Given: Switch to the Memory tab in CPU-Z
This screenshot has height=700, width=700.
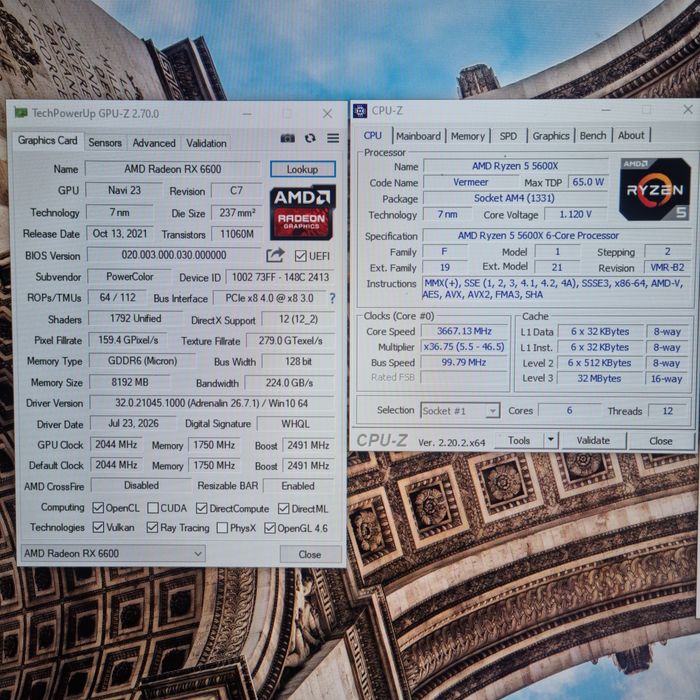Looking at the screenshot, I should point(467,136).
